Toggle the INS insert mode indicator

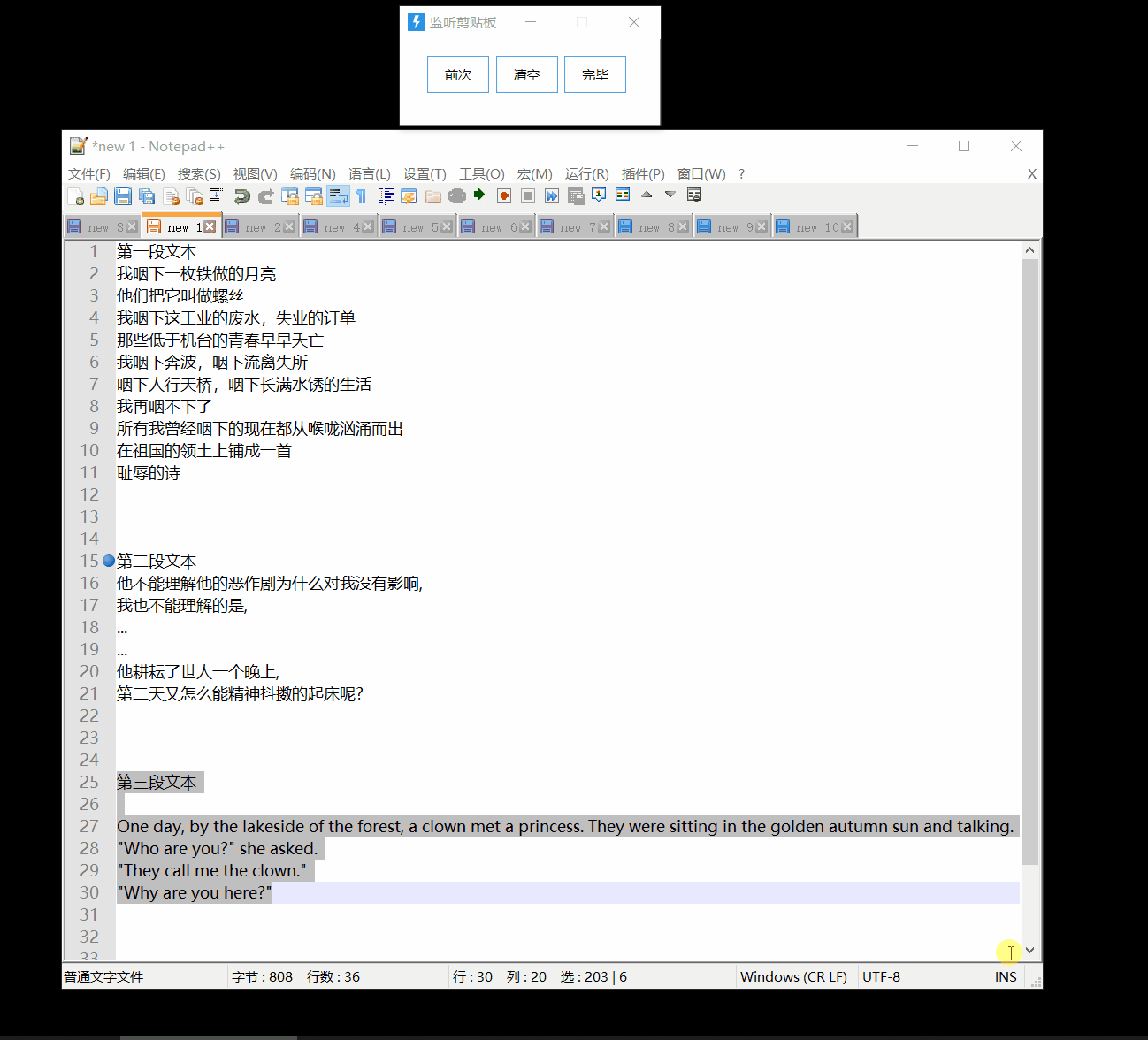pos(1006,976)
